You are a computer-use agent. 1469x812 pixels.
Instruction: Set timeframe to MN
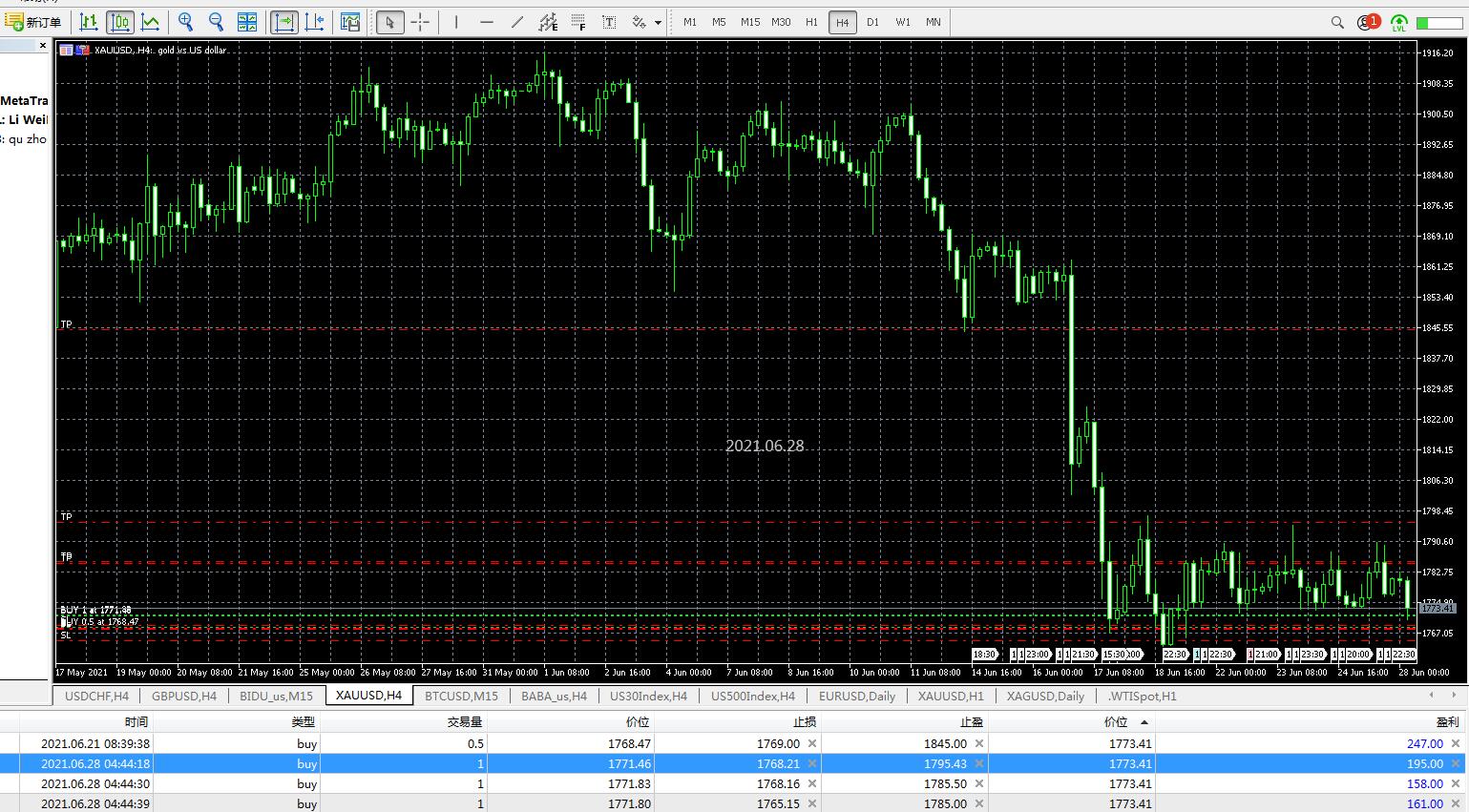[934, 22]
